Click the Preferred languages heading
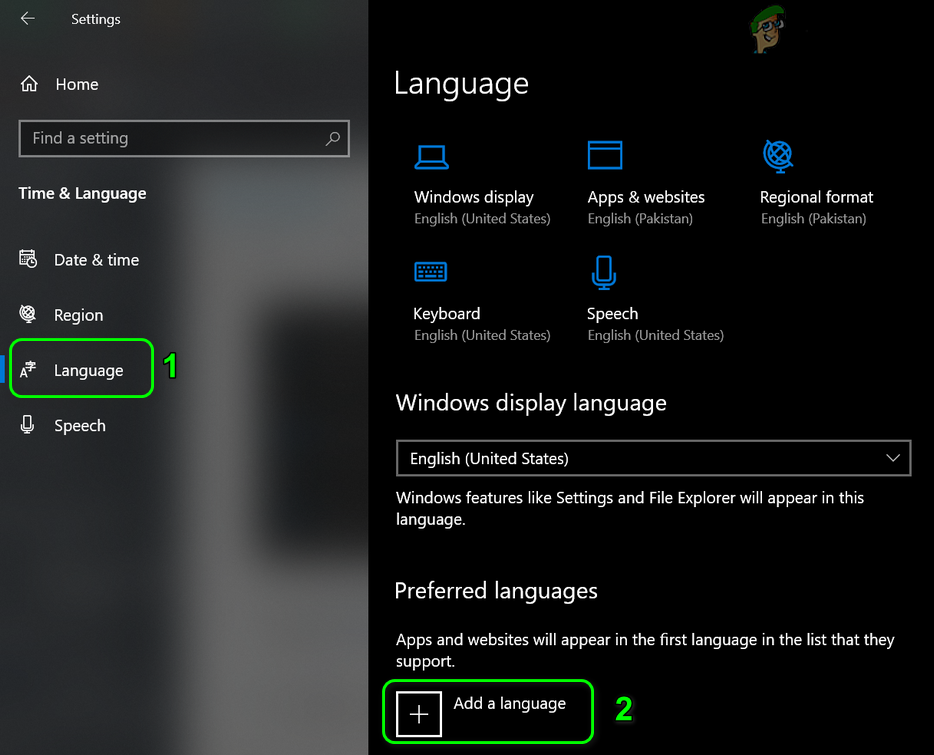This screenshot has height=755, width=934. pos(496,591)
